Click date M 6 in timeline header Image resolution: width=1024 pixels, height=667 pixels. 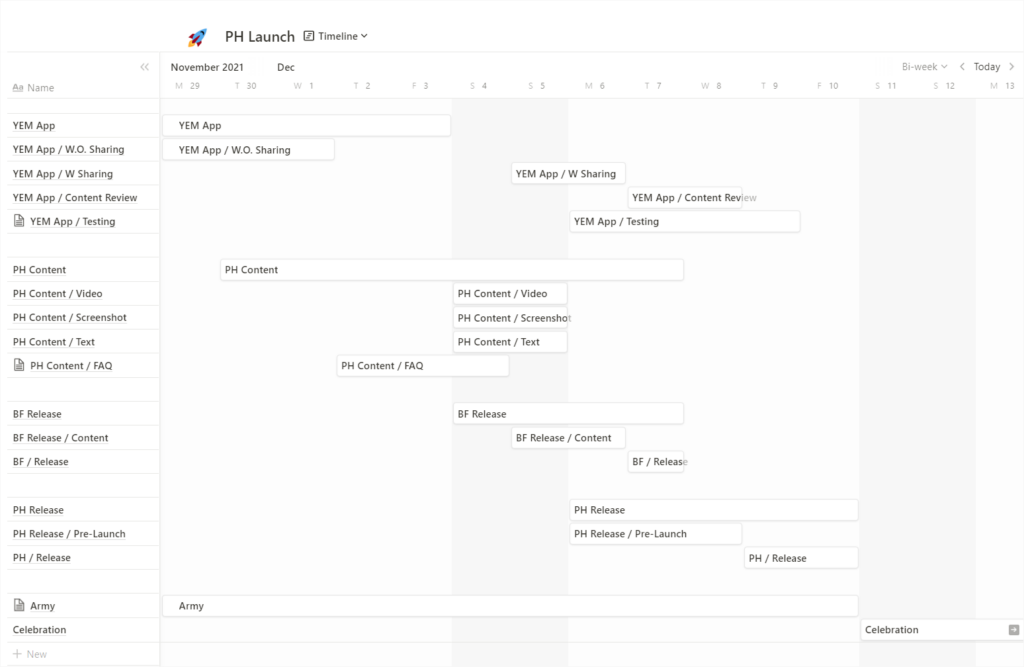coord(595,86)
